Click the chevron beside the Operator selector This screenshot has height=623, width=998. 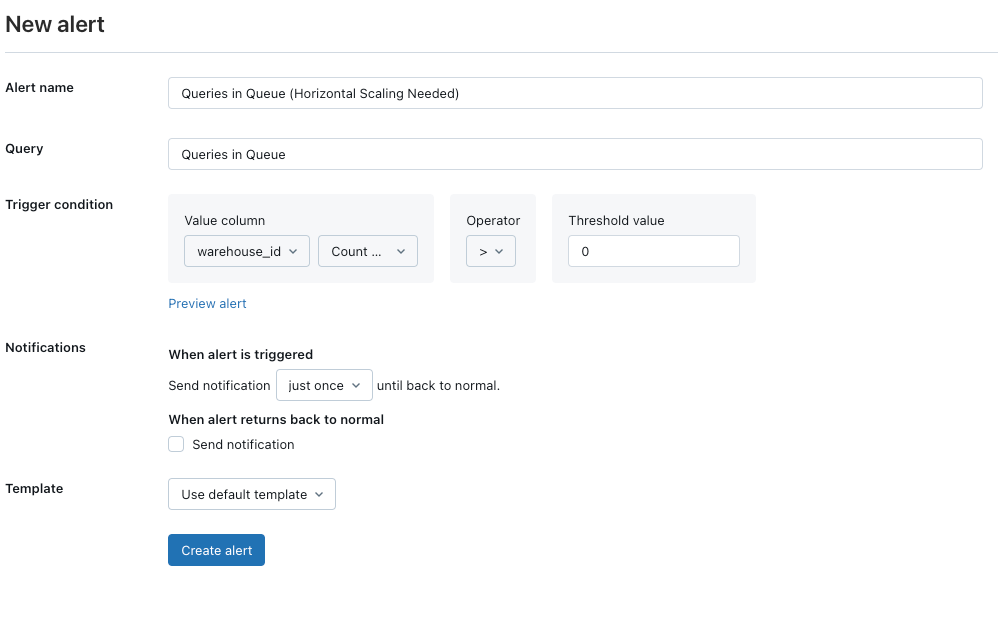pos(499,251)
